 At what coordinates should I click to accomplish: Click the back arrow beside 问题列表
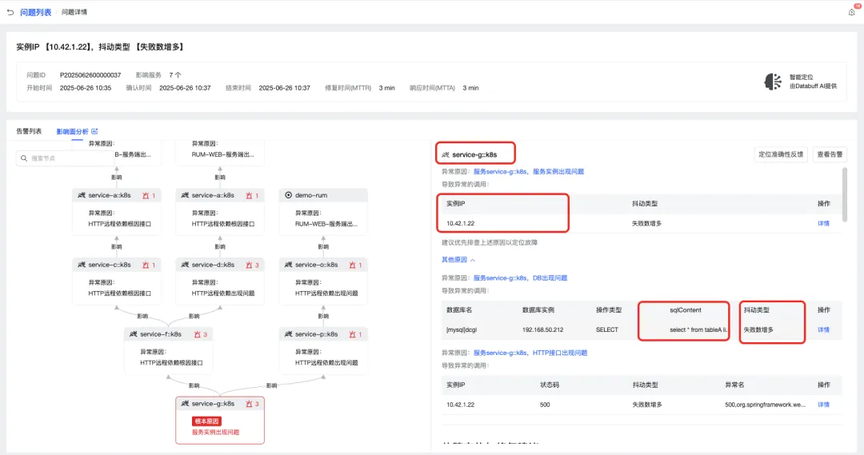coord(10,12)
